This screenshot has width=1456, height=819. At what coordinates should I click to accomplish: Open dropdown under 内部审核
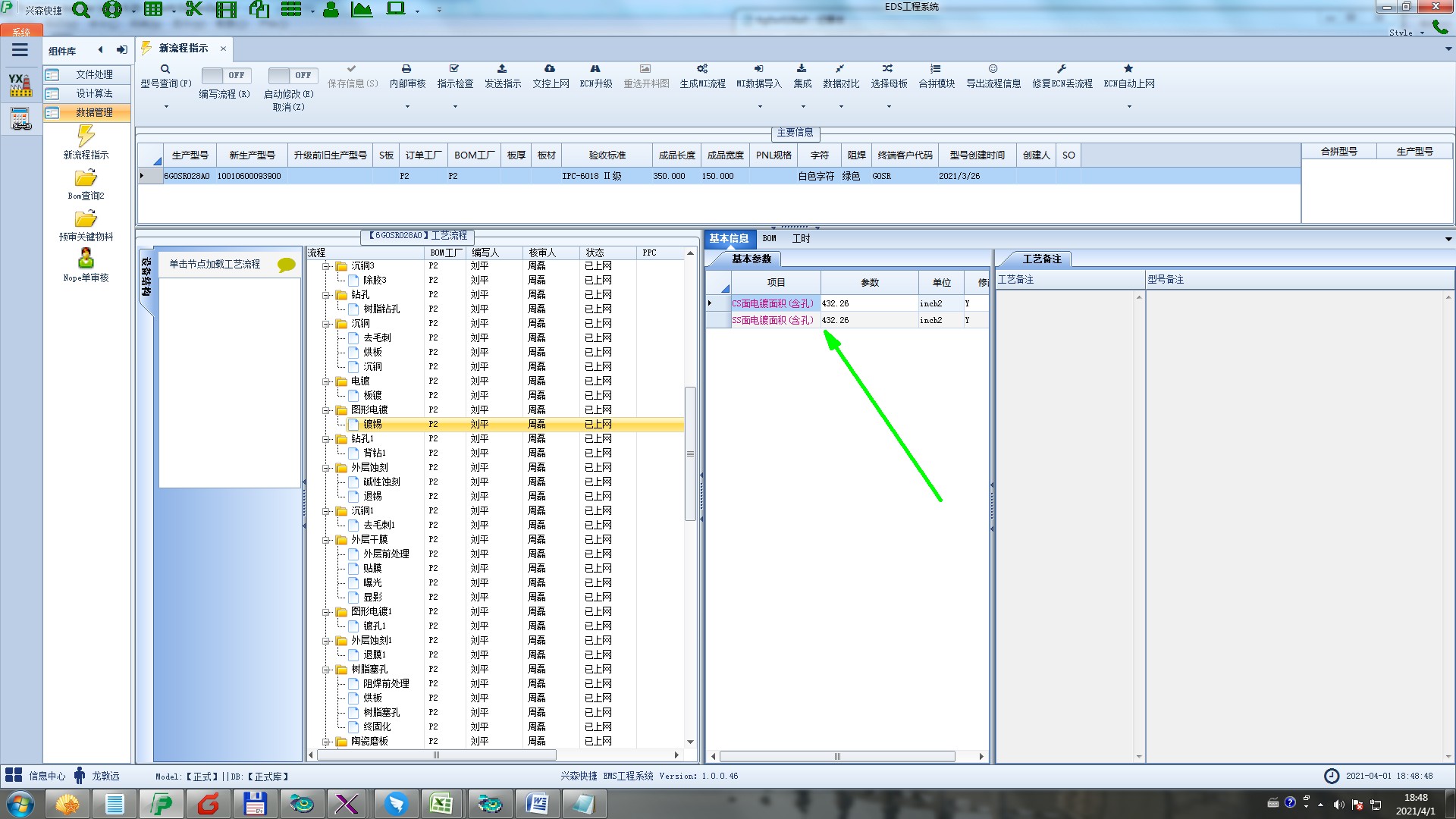click(x=407, y=106)
